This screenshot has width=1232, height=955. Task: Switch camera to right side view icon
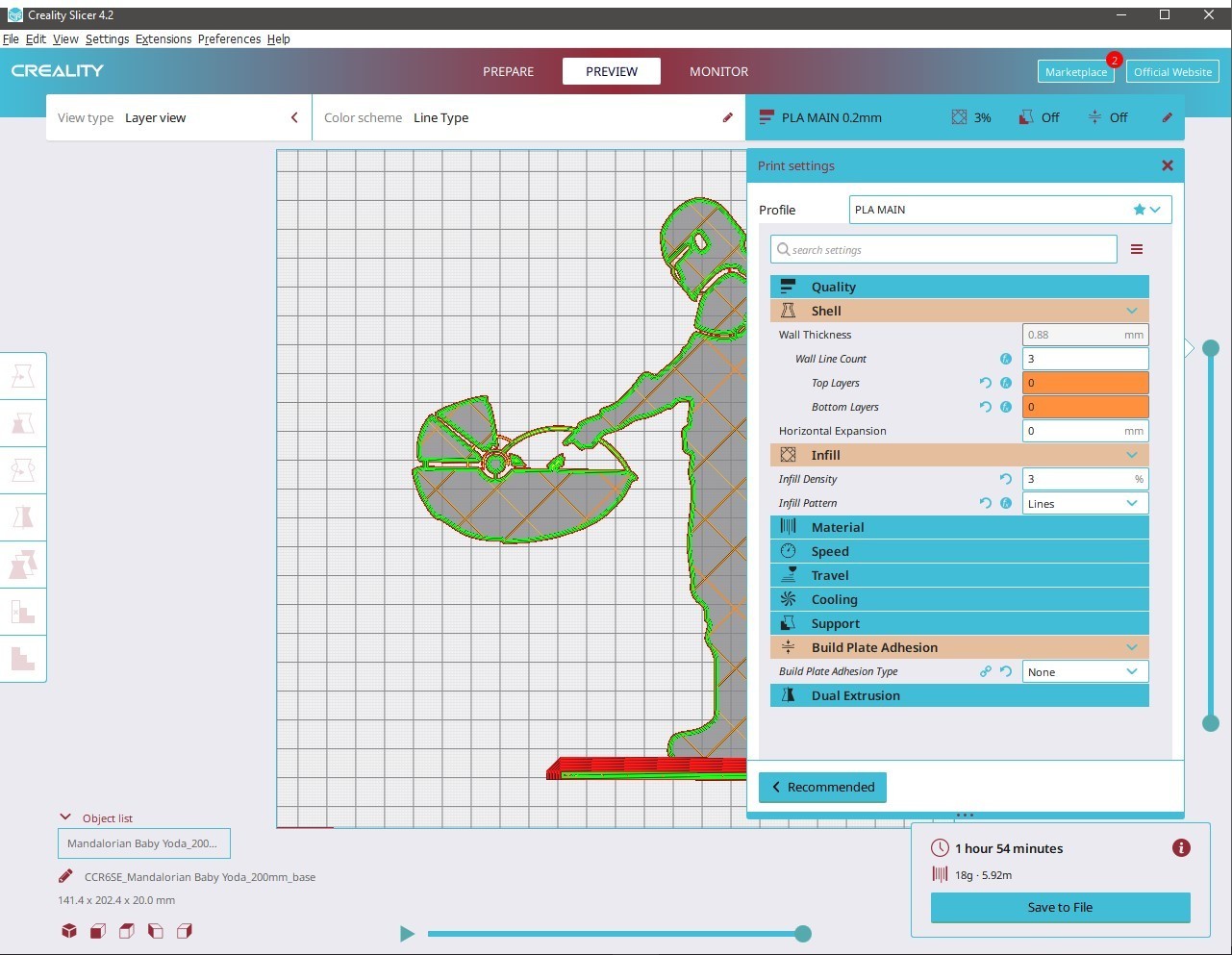(185, 931)
